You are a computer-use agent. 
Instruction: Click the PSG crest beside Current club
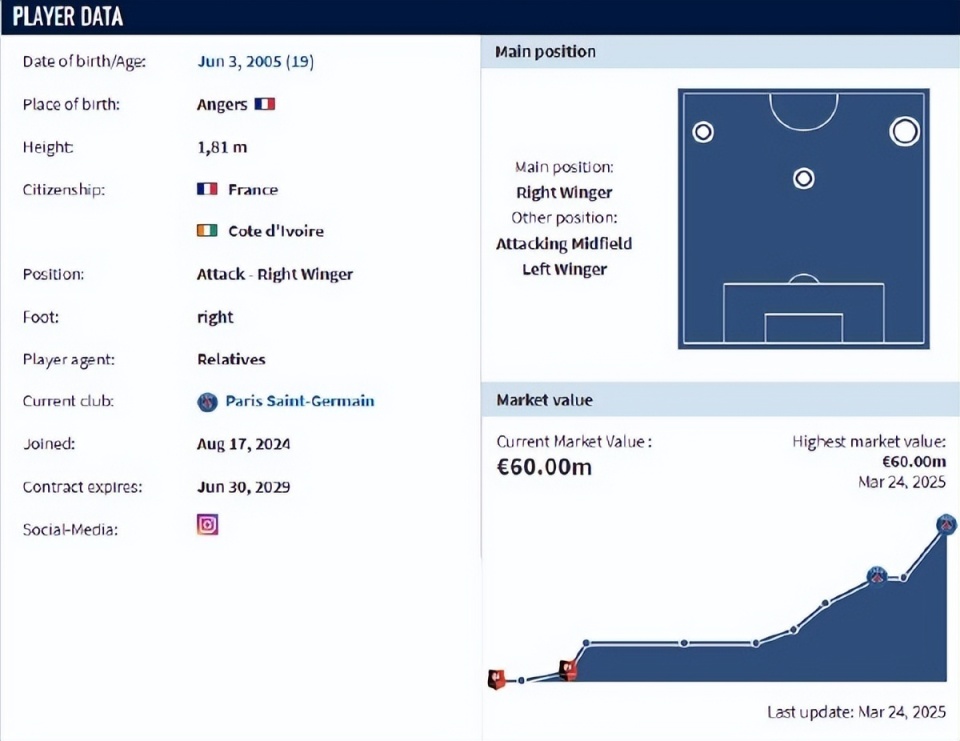click(207, 402)
